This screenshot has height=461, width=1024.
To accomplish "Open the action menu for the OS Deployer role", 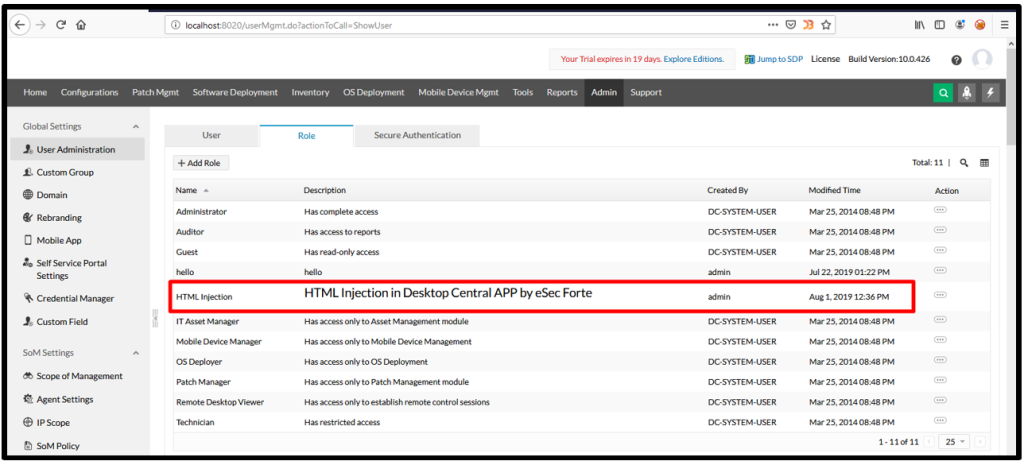I will [940, 360].
